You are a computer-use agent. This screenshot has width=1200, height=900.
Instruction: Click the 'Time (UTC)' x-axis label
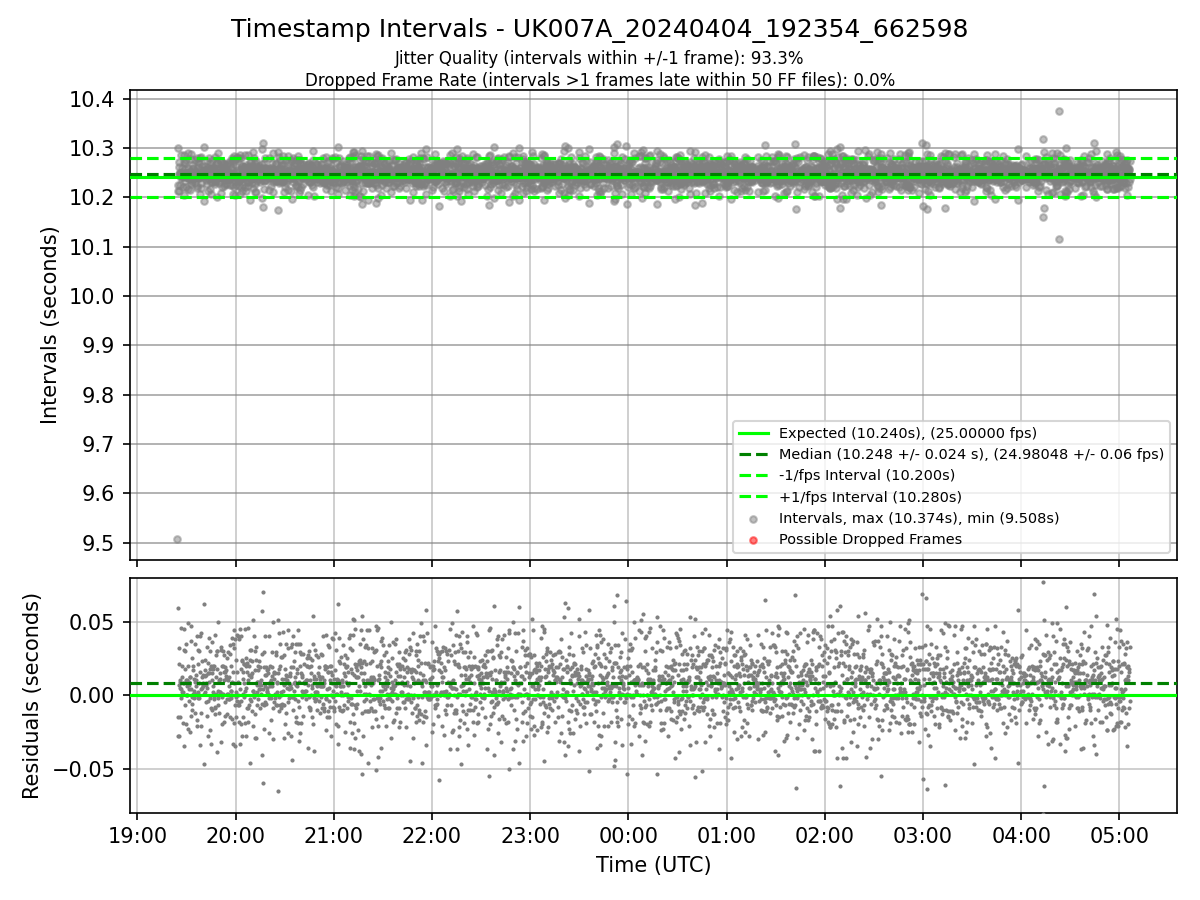click(x=653, y=865)
